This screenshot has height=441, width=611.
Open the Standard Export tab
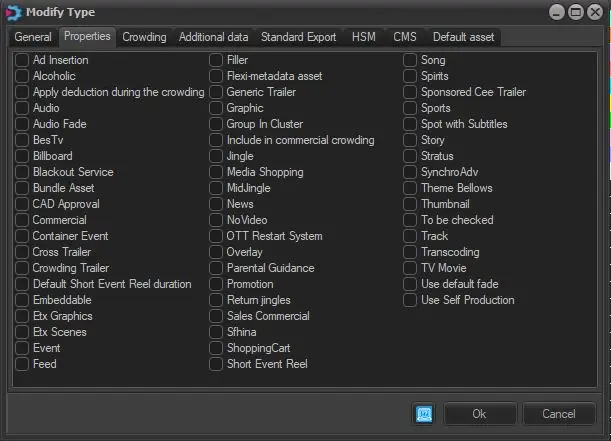298,37
